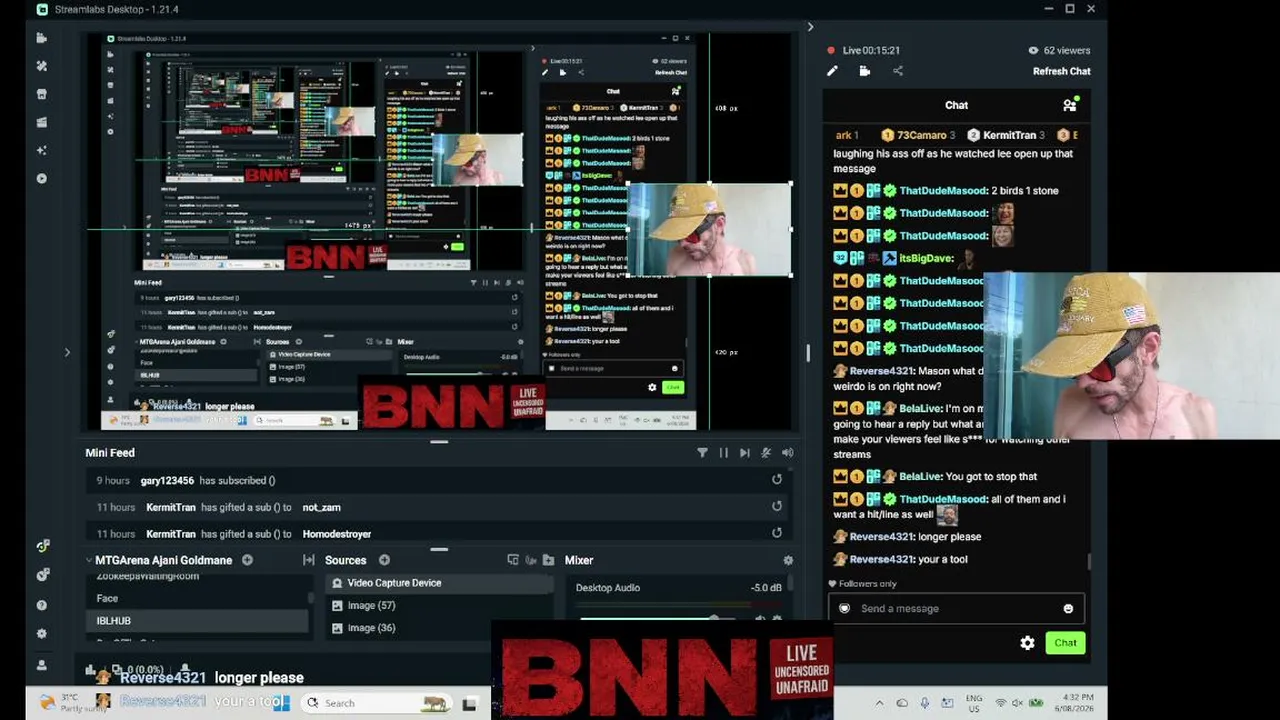The image size is (1280, 720).
Task: Open scene transitions icon
Action: point(309,560)
